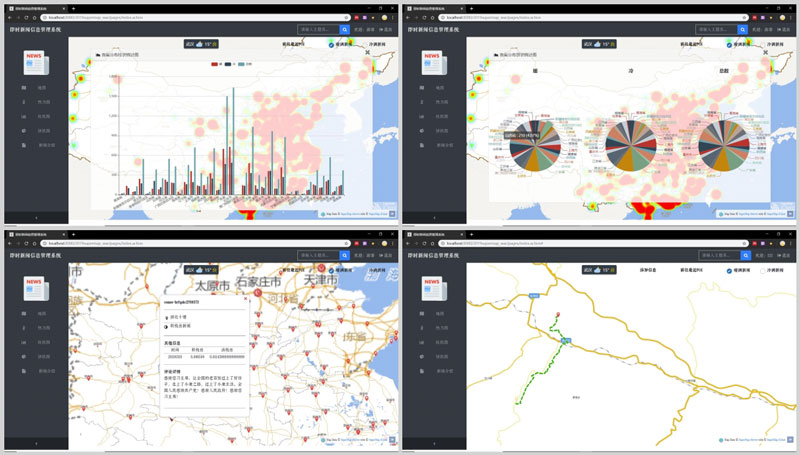Open the heatmap sidebar item in bottom-left window

pyautogui.click(x=23, y=328)
